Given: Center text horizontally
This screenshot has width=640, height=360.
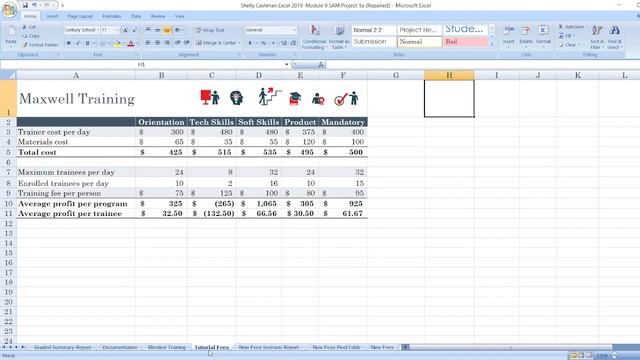Looking at the screenshot, I should (x=157, y=43).
